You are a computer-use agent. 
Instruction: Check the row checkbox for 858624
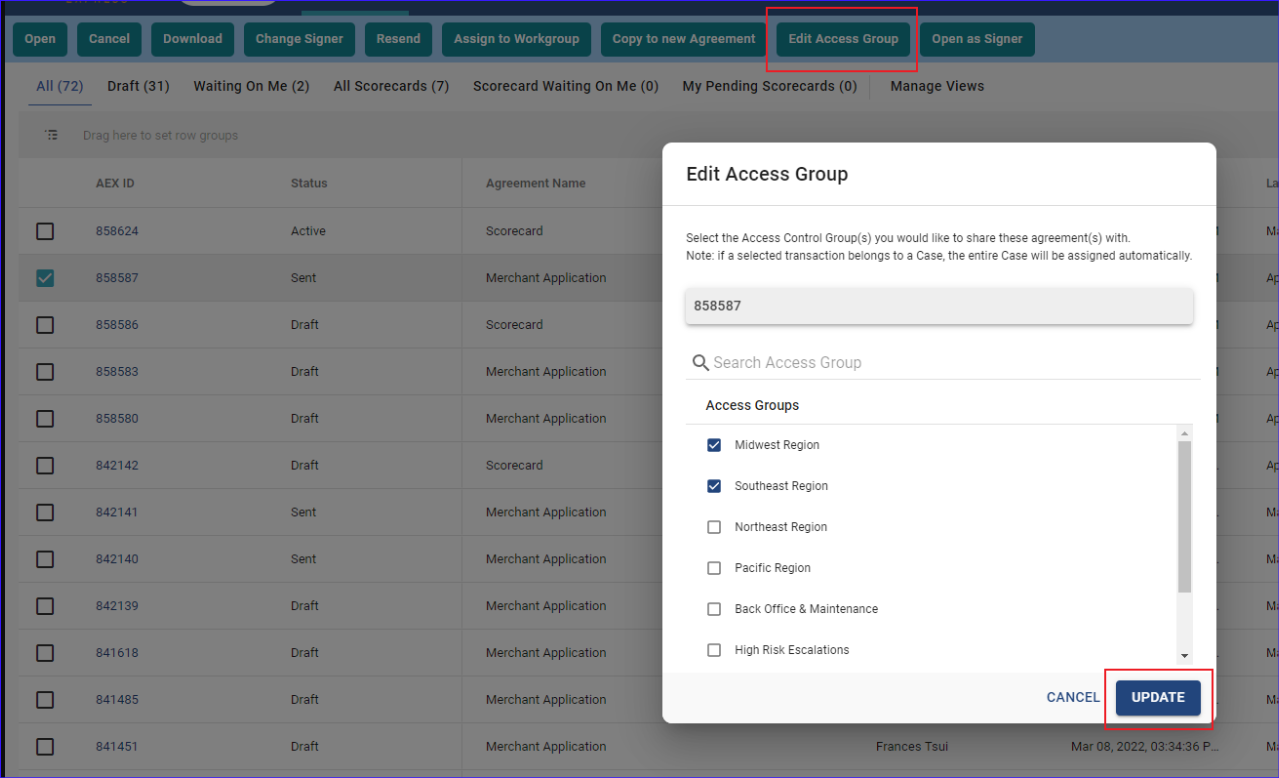[x=45, y=231]
